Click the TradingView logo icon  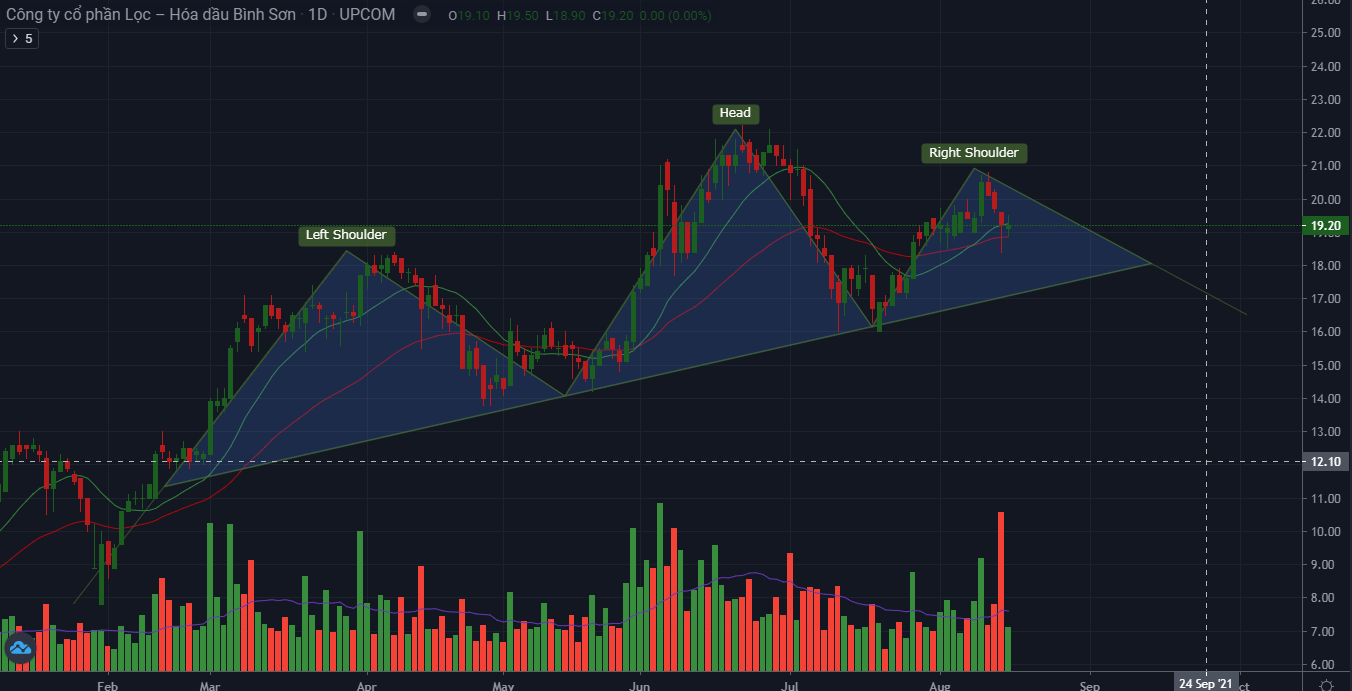click(x=20, y=649)
